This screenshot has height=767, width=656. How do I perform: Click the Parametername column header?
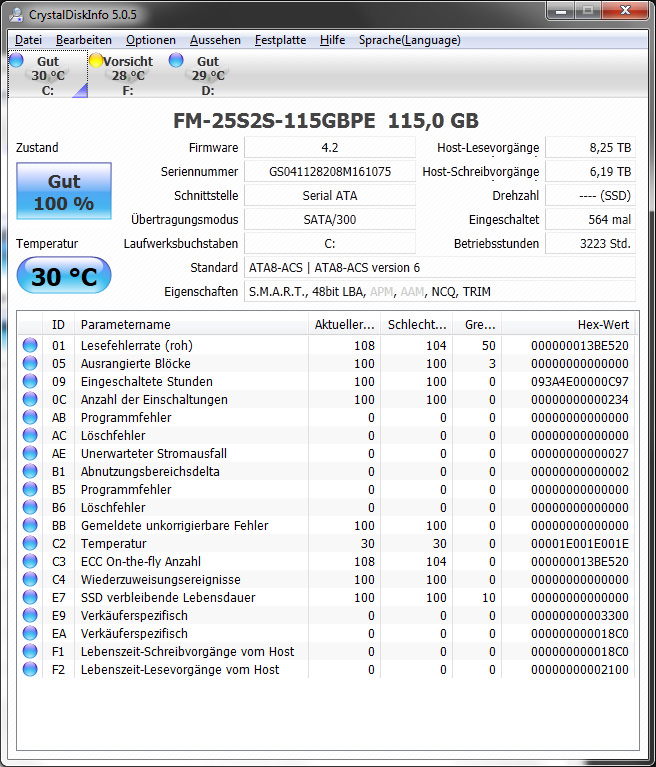(x=191, y=324)
